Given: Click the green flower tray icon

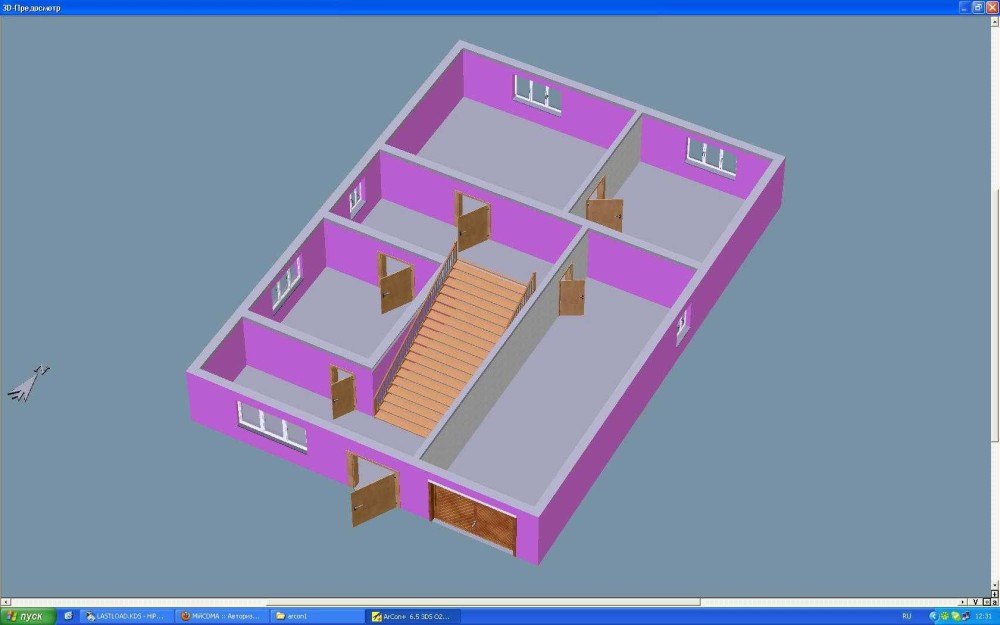Looking at the screenshot, I should [x=943, y=616].
